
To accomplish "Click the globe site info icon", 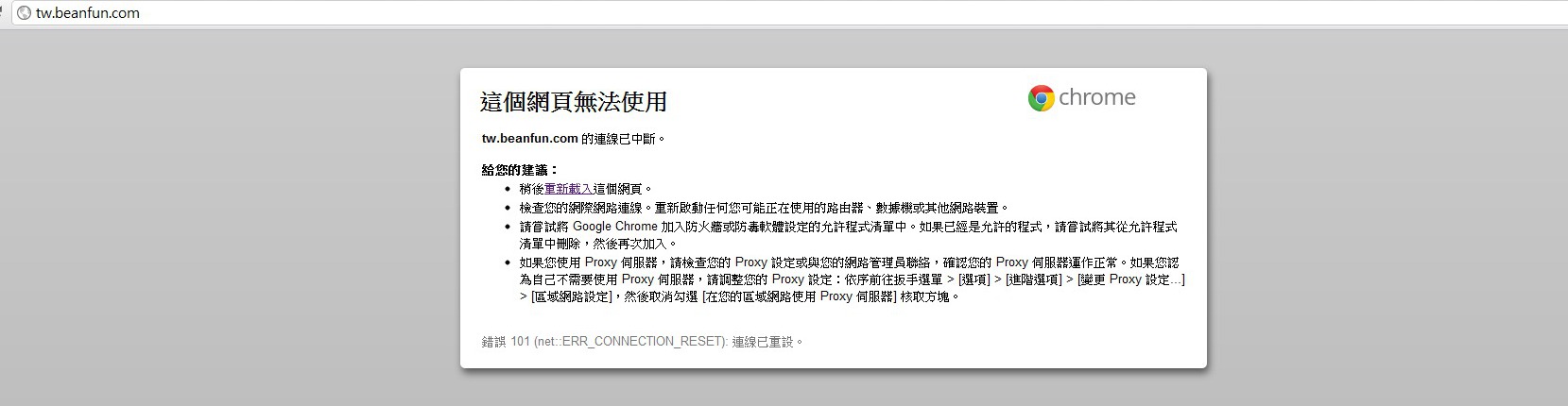I will coord(24,13).
